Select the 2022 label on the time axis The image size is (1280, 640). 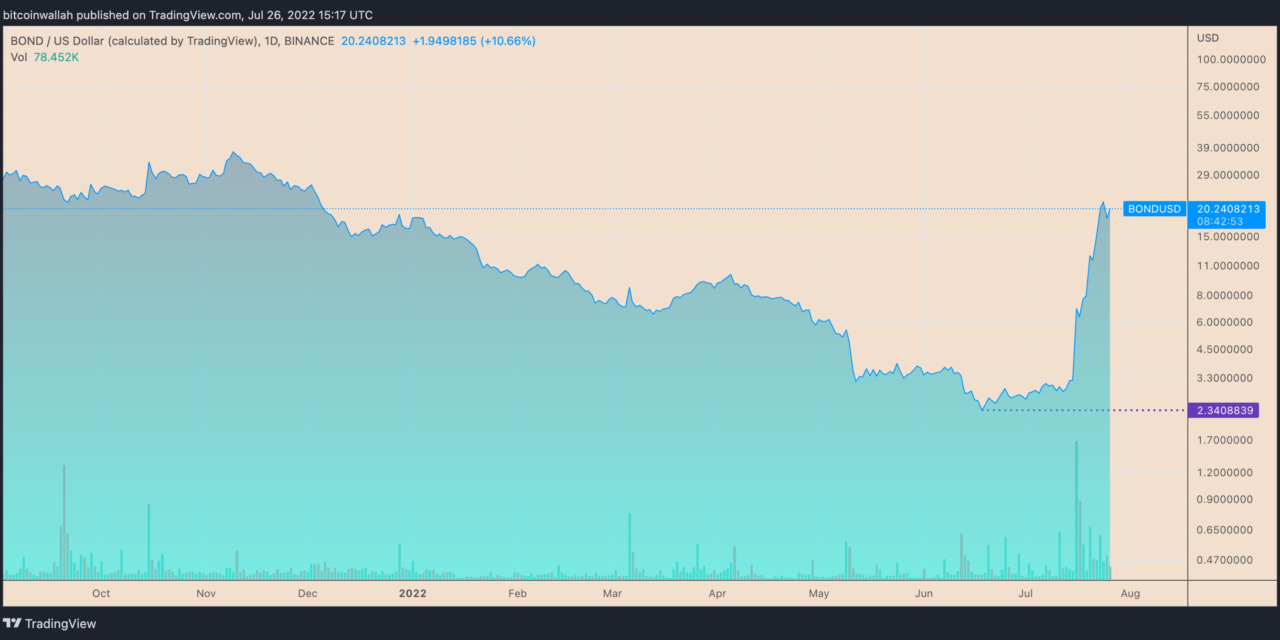(x=411, y=593)
